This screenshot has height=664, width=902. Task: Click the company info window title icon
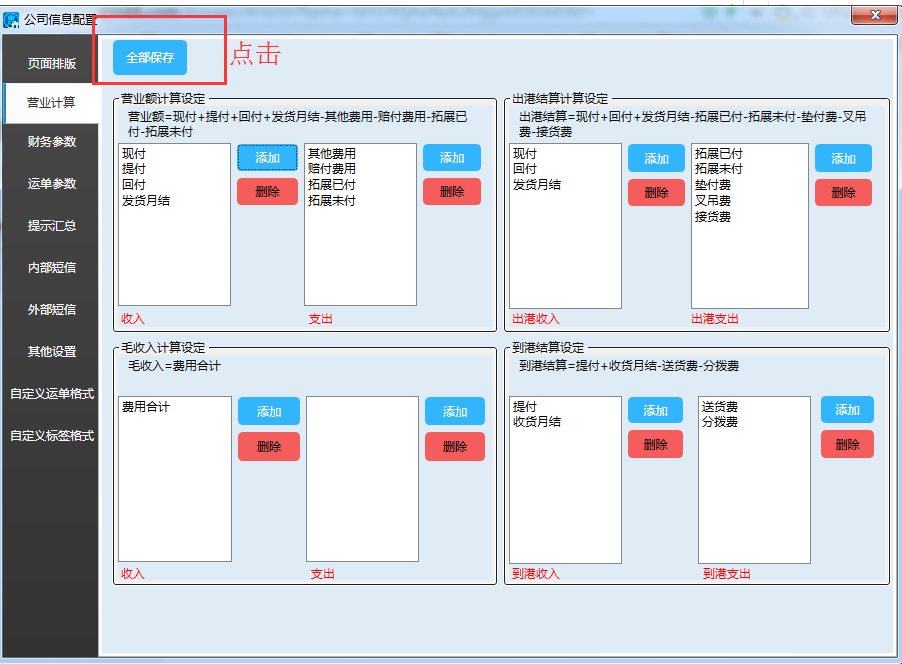[x=12, y=19]
